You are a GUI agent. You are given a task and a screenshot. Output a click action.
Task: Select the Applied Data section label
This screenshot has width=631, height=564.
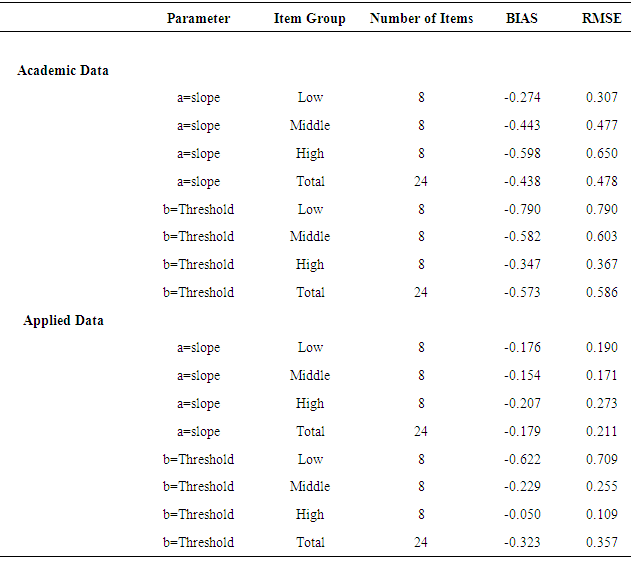(63, 321)
